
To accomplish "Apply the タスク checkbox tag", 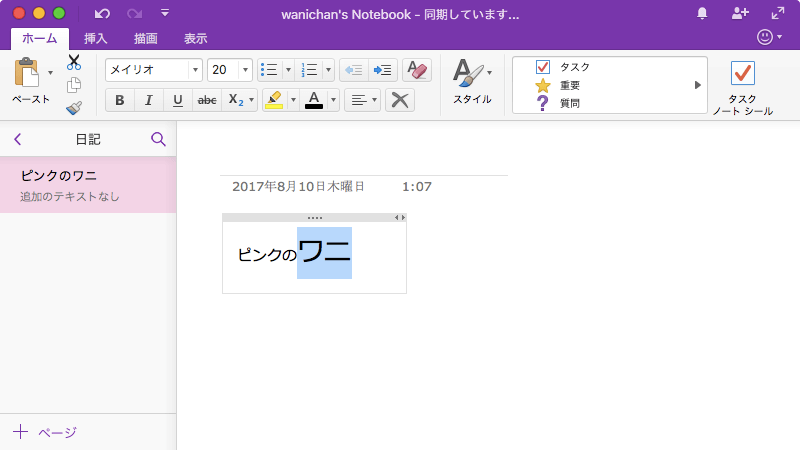I will (563, 67).
